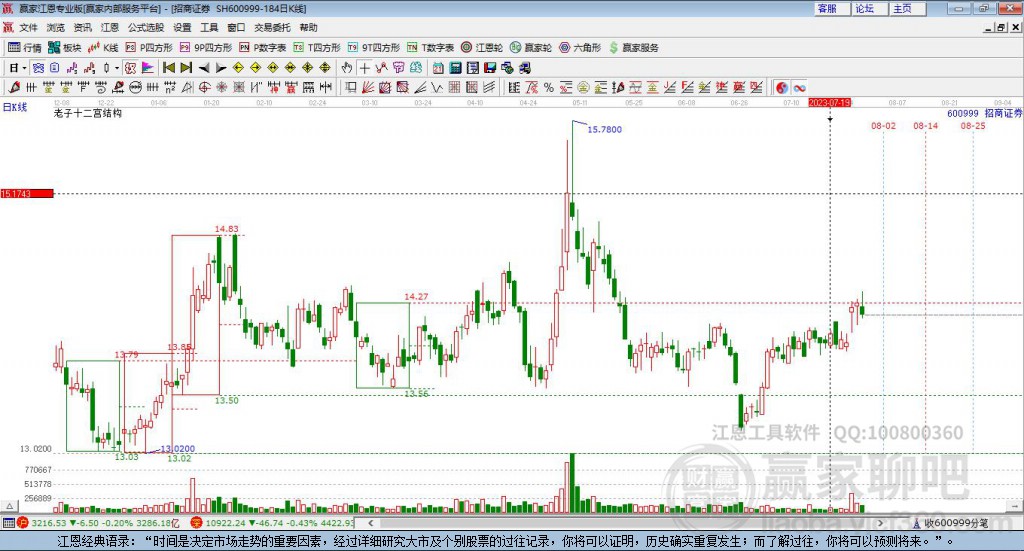Click the left arrow of horizontal scrollbar
This screenshot has height=551, width=1024.
tap(371, 523)
